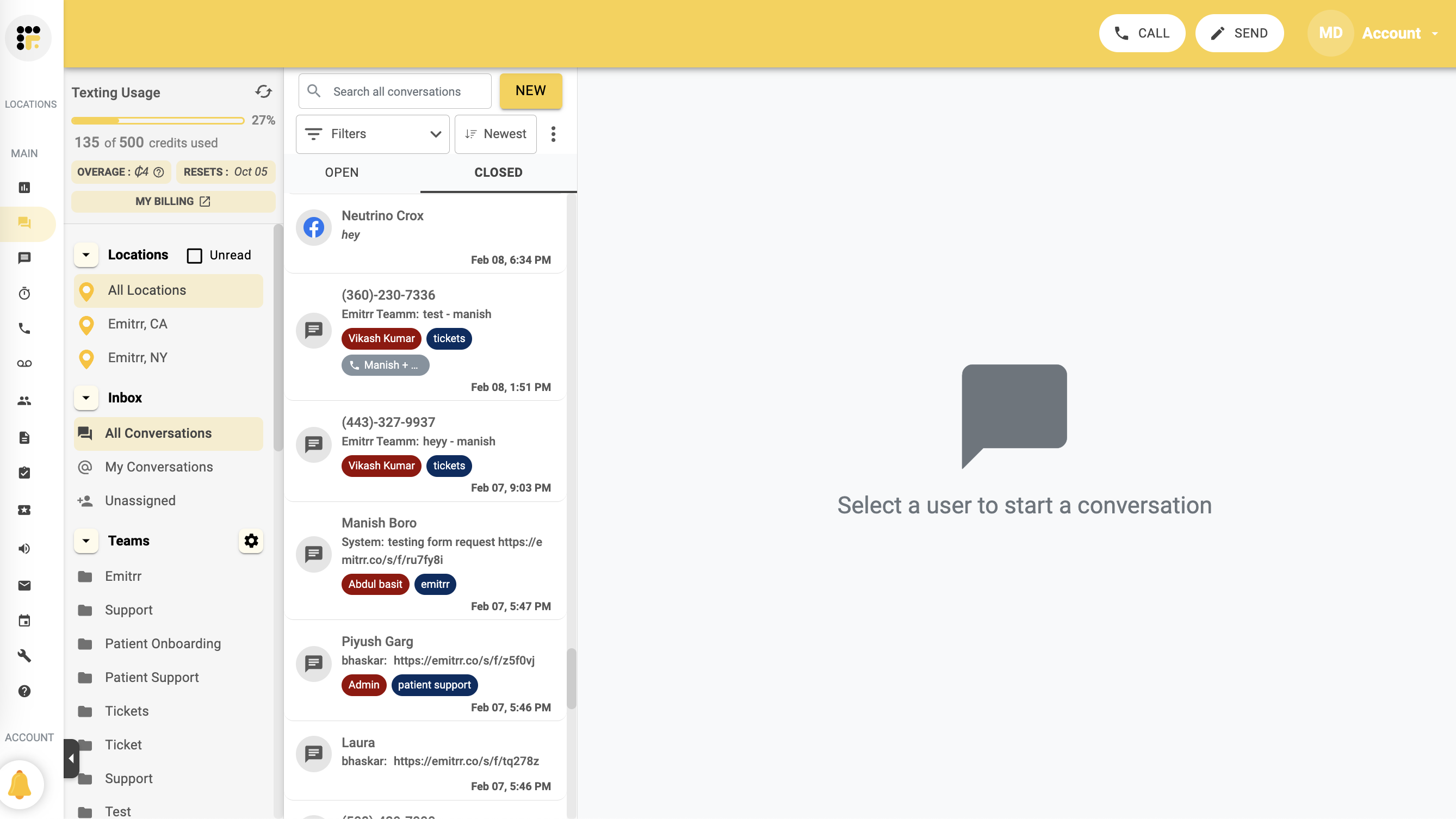Open the calendar sidebar icon
This screenshot has width=1456, height=819.
(24, 621)
